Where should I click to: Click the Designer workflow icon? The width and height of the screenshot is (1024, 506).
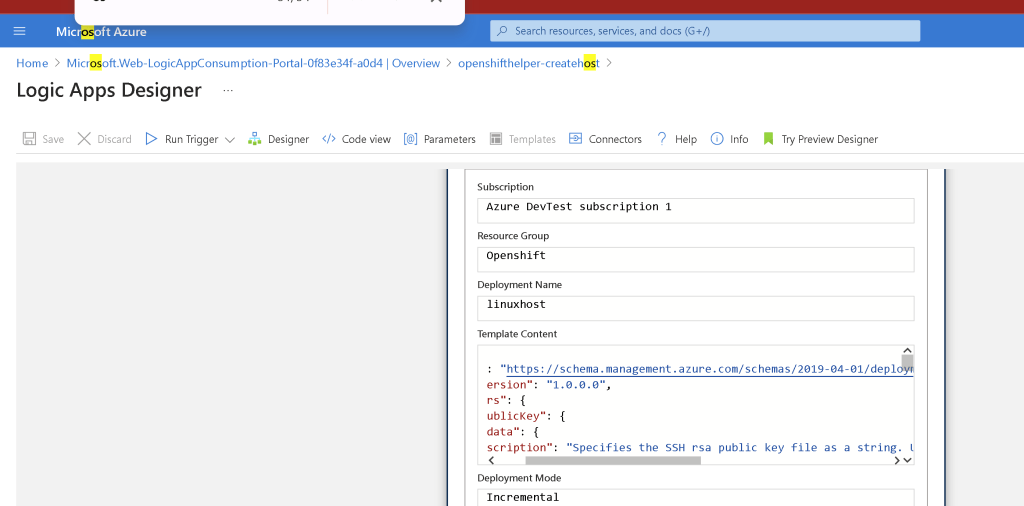point(255,138)
